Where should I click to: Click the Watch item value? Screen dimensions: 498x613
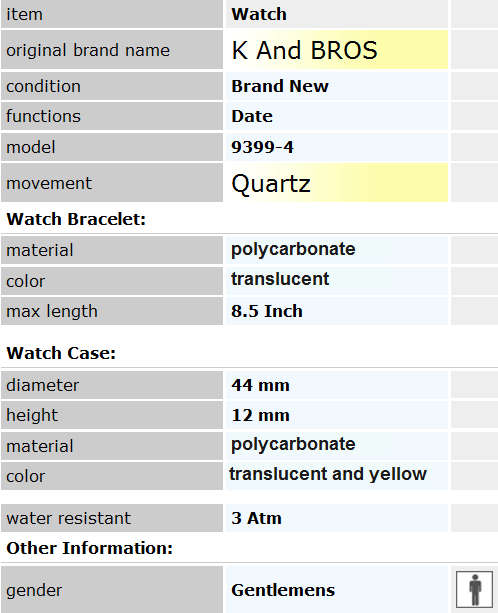pos(259,14)
